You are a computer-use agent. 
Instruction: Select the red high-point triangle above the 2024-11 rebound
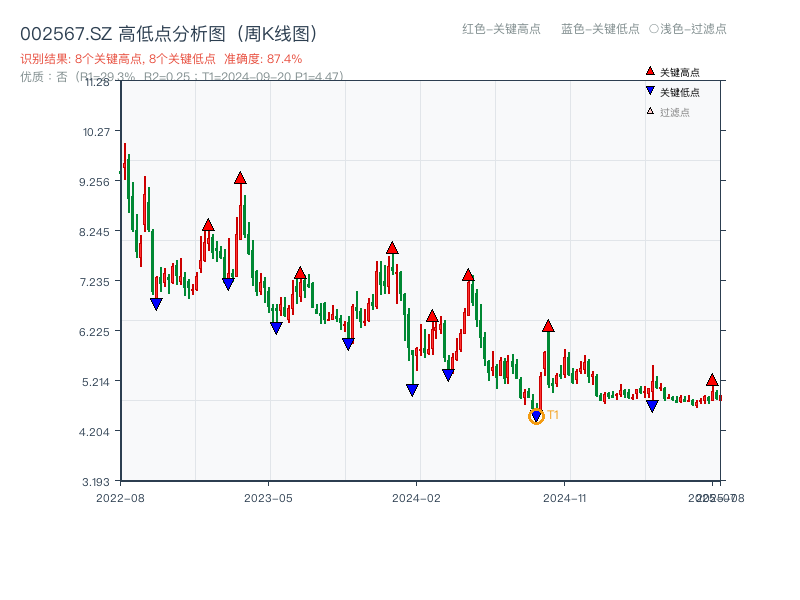(548, 324)
